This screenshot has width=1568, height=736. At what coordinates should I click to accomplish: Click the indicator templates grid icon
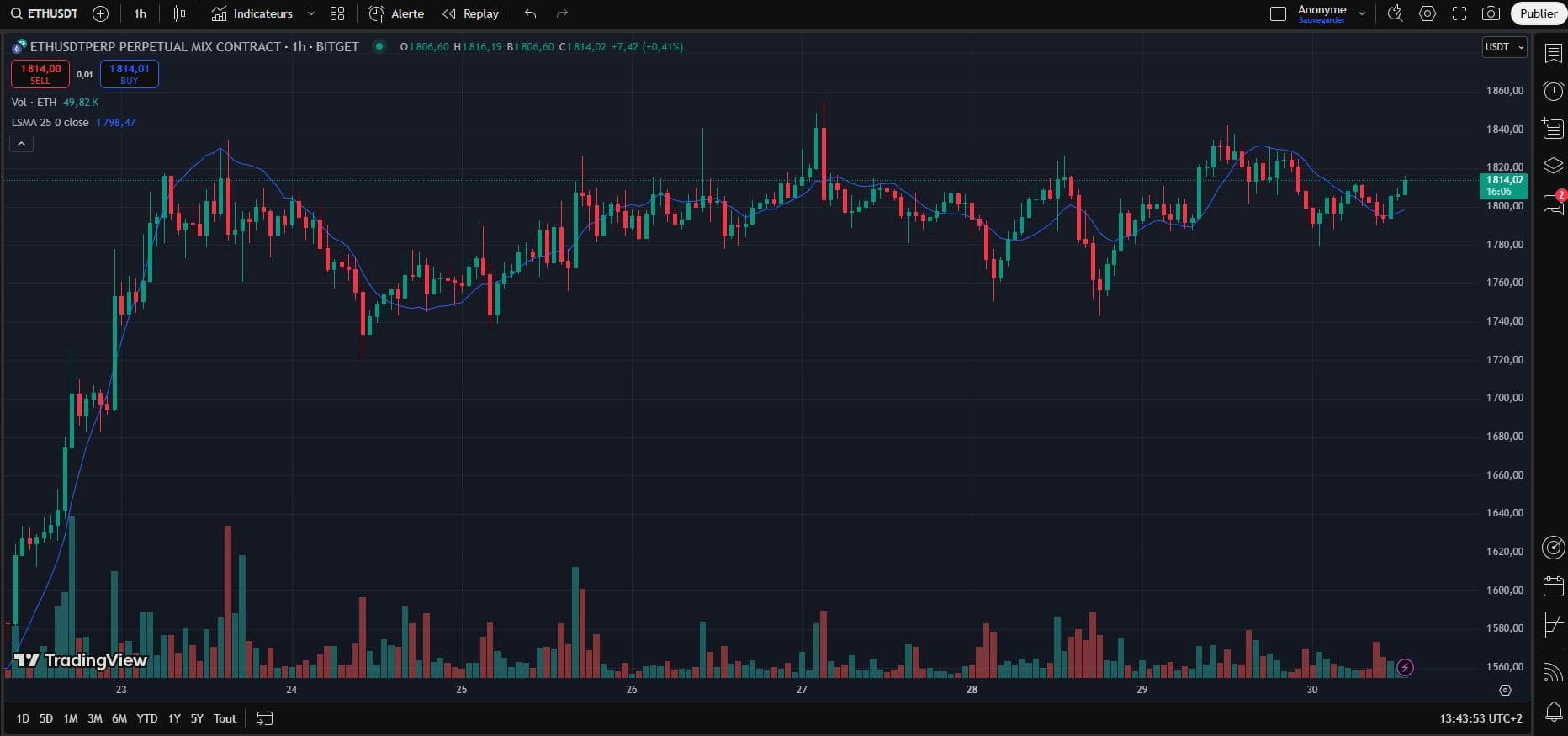(x=337, y=13)
